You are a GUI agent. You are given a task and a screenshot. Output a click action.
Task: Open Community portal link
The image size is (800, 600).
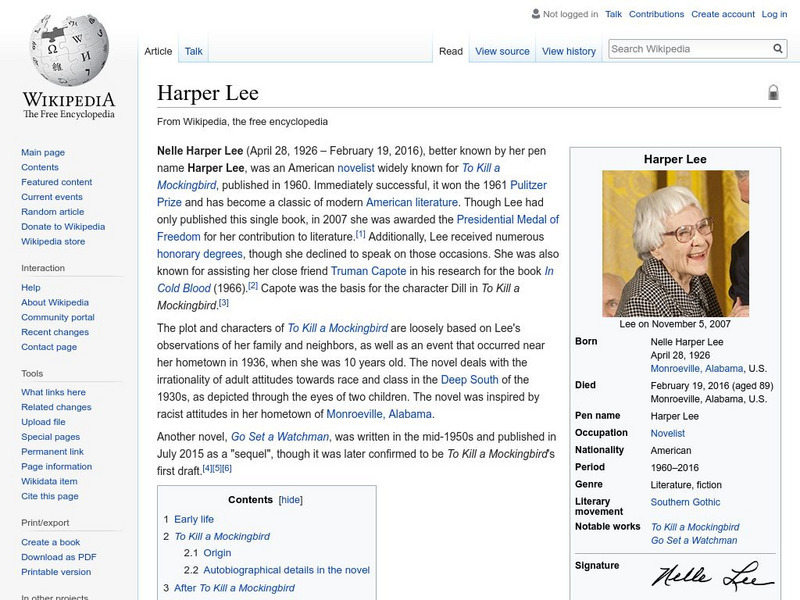point(58,317)
